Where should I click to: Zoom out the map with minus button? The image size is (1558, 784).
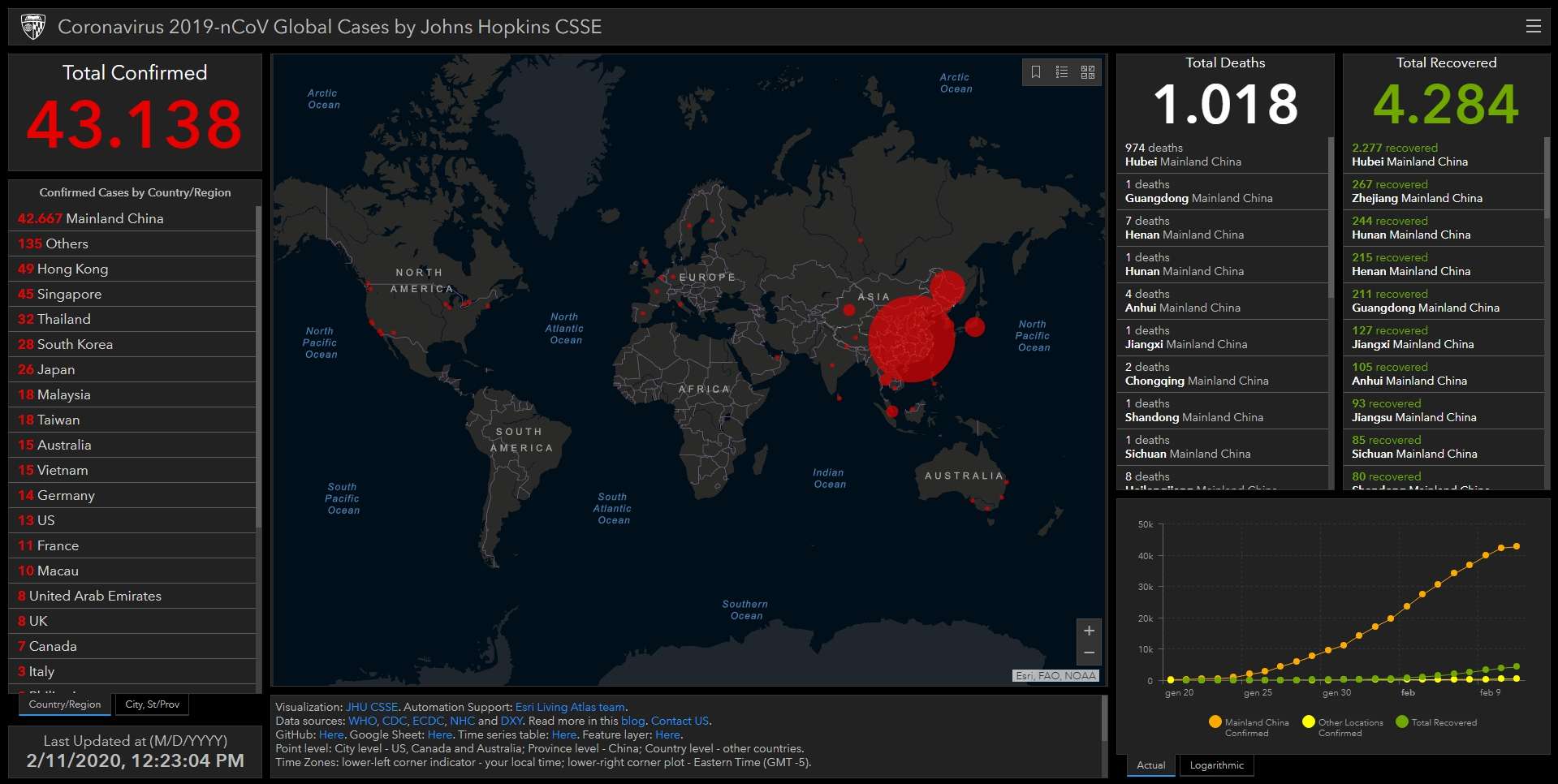point(1089,653)
